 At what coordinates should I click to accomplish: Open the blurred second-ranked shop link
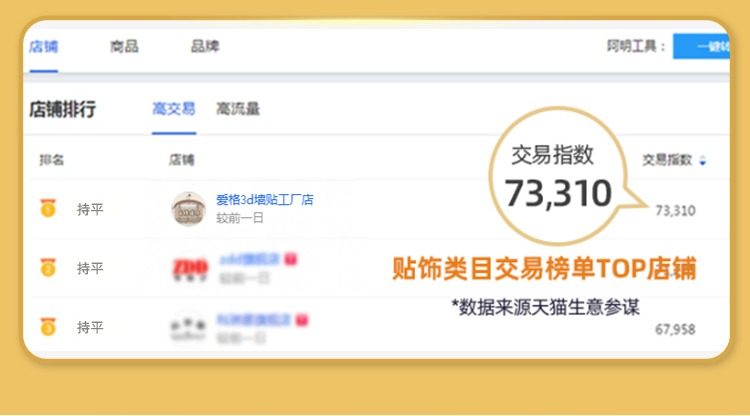[250, 260]
